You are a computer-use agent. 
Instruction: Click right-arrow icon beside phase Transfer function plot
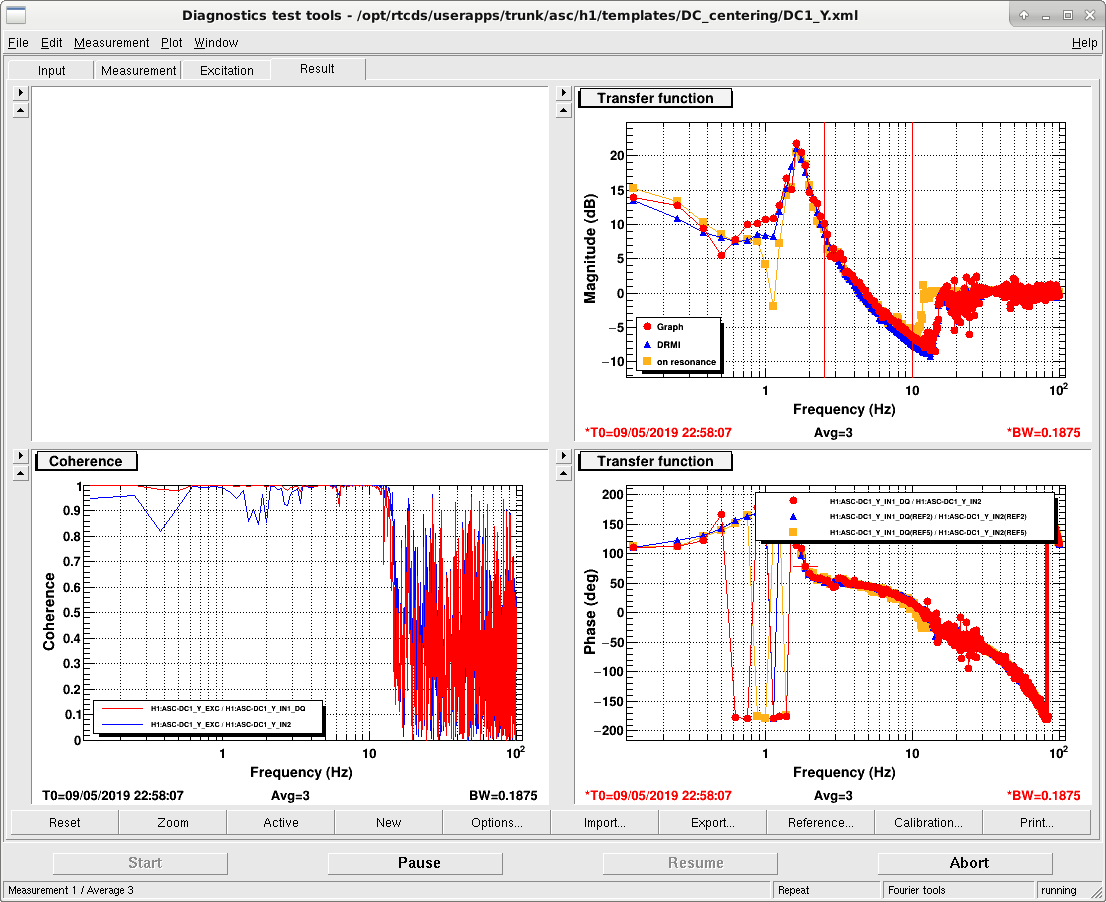click(563, 456)
